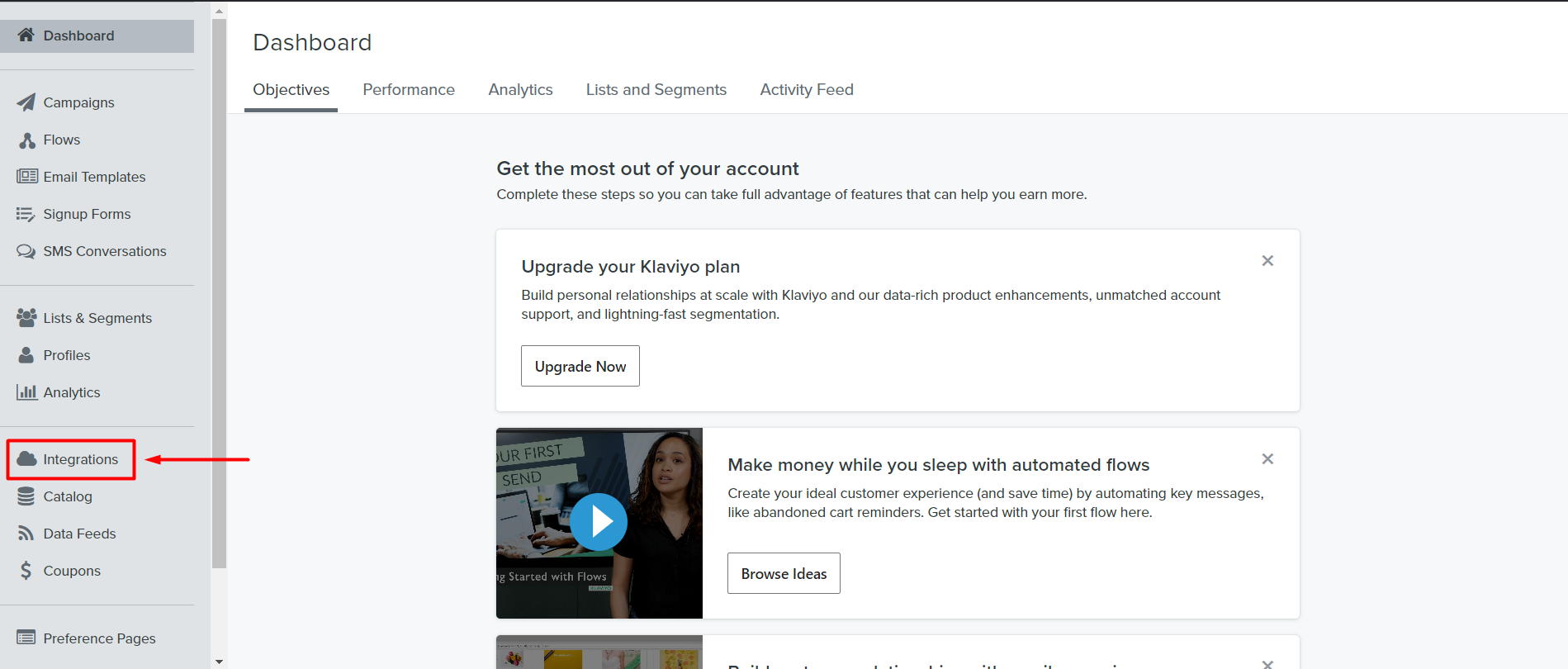Click the Analytics bar chart icon
Viewport: 1568px width, 669px height.
[26, 392]
